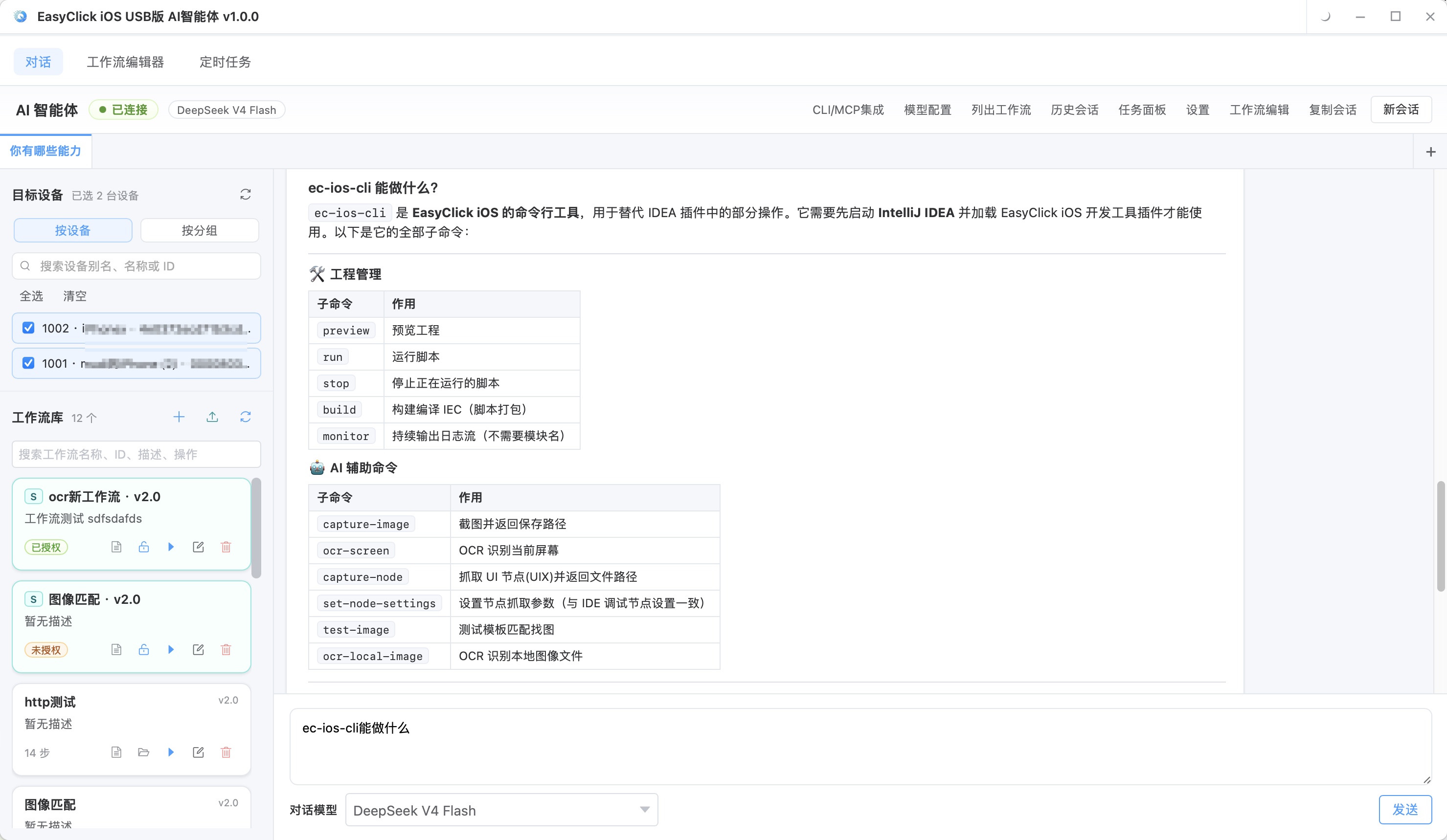Select the 你有哪些能力 conversation tab
Viewport: 1447px width, 840px height.
45,151
